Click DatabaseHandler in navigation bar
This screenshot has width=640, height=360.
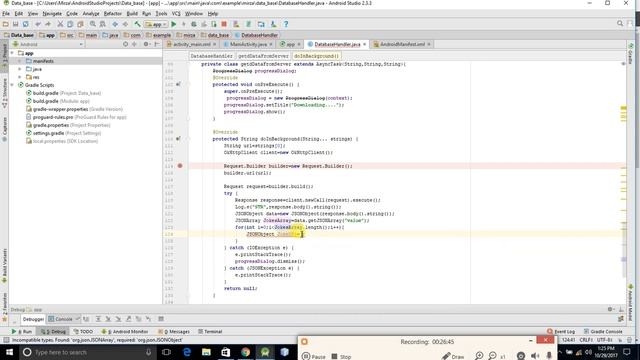(256, 35)
